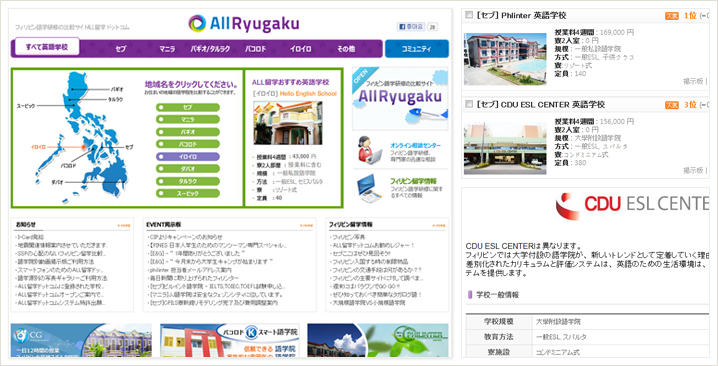
Task: Check the CDU ESL CENTER 英語学校 checkbox
Action: click(x=469, y=104)
